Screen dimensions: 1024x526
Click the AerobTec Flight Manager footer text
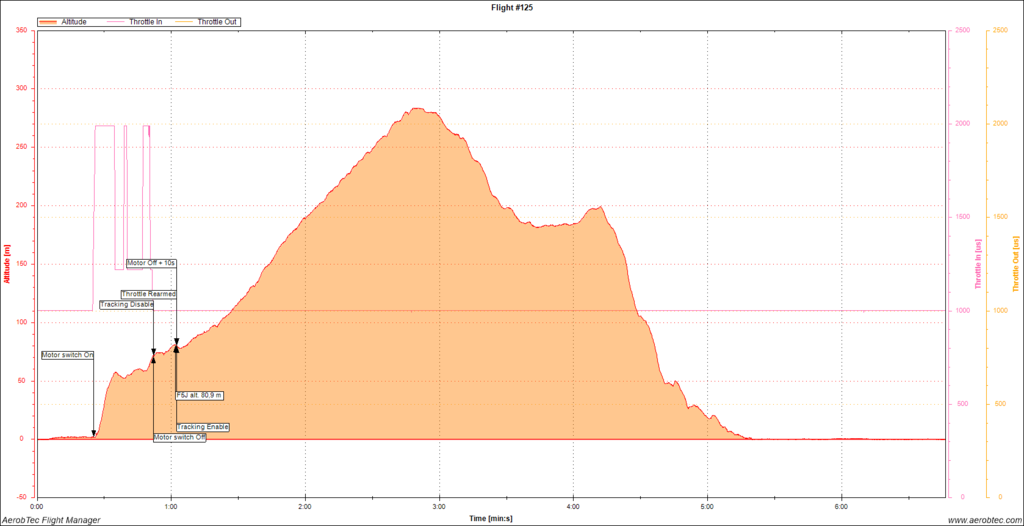pos(52,520)
